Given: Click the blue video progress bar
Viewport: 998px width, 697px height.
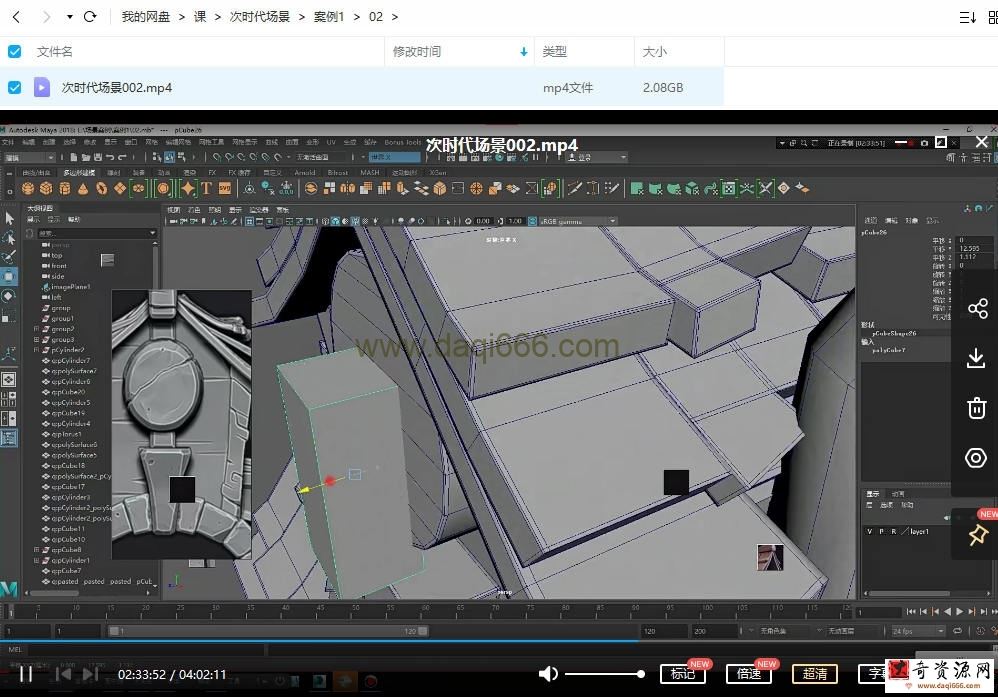Looking at the screenshot, I should point(318,641).
